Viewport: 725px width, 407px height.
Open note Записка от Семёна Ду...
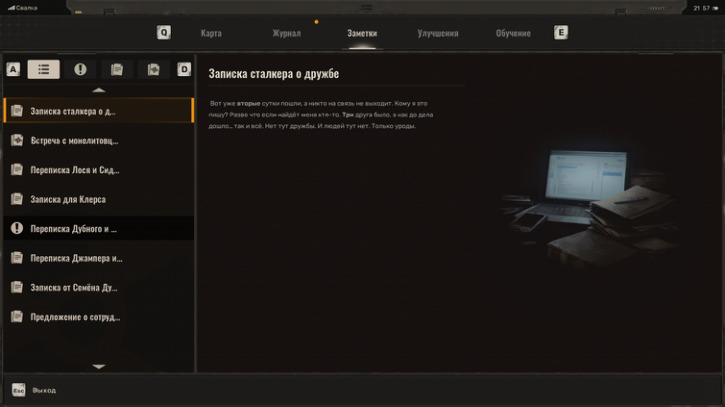tap(98, 287)
